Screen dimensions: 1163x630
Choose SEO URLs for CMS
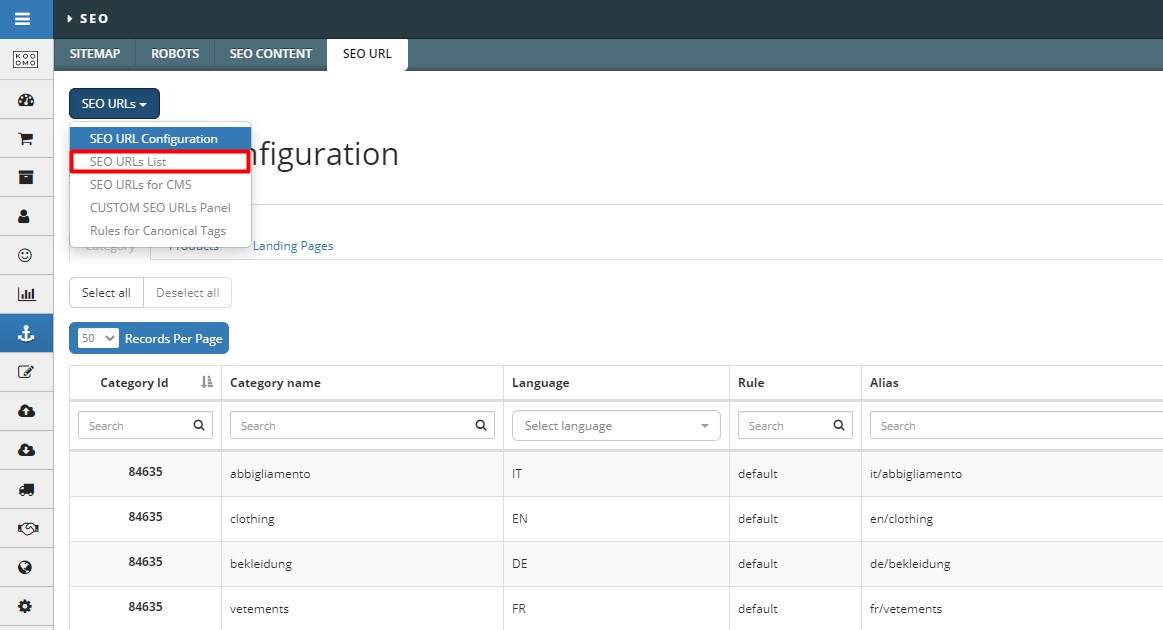pyautogui.click(x=160, y=185)
